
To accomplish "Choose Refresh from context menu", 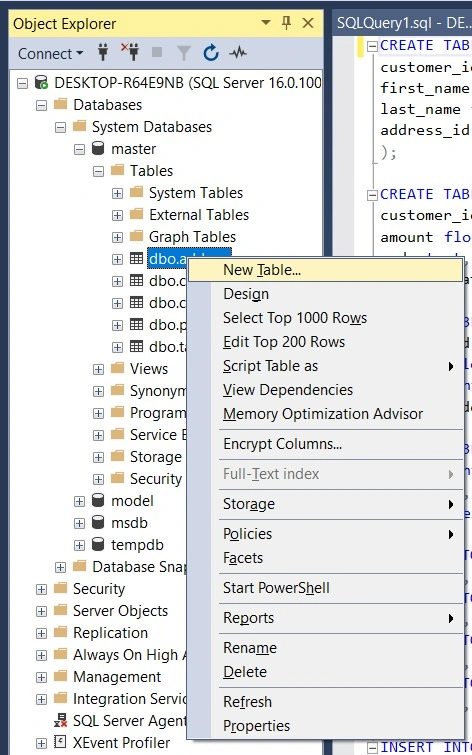I will (325, 702).
